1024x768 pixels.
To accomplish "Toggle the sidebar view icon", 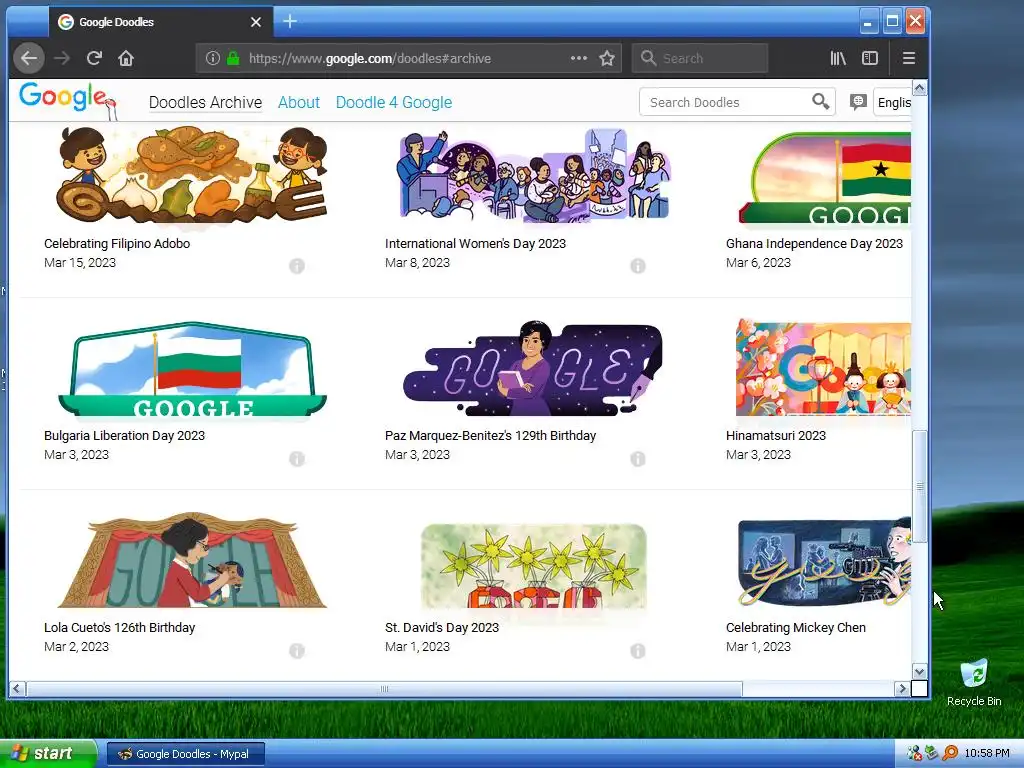I will tap(870, 58).
